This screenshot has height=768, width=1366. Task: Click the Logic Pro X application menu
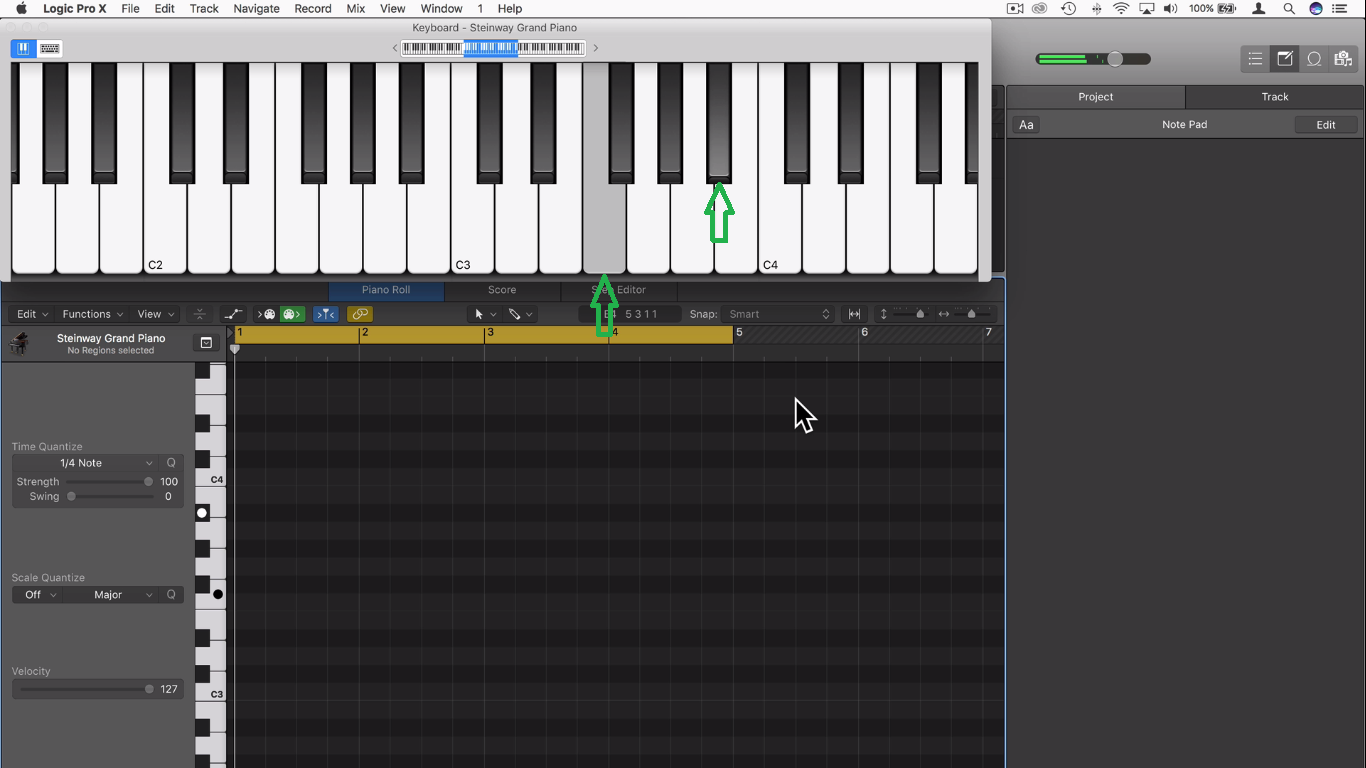pos(75,9)
